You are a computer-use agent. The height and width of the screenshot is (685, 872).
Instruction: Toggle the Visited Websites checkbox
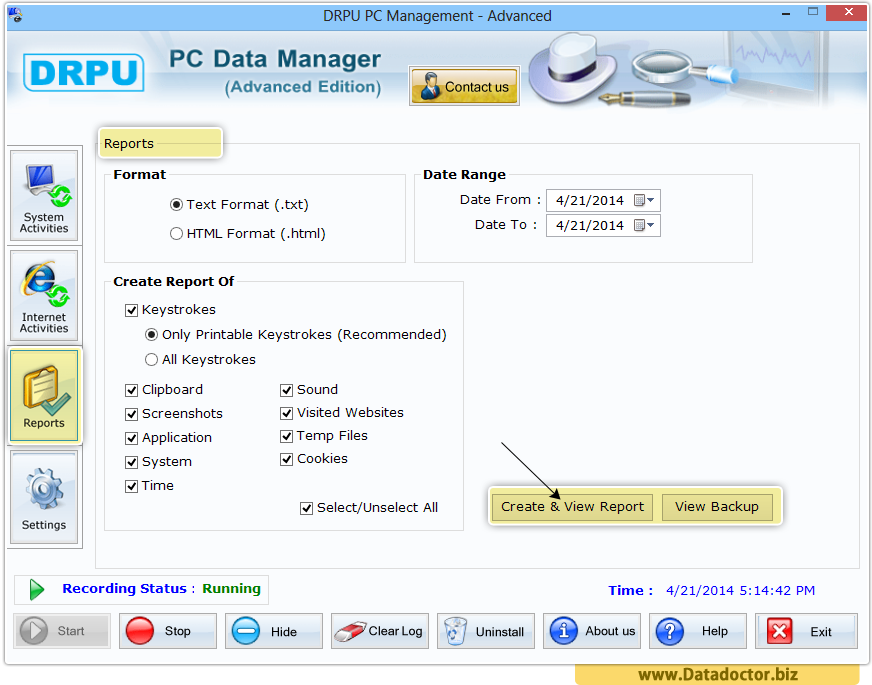point(286,413)
